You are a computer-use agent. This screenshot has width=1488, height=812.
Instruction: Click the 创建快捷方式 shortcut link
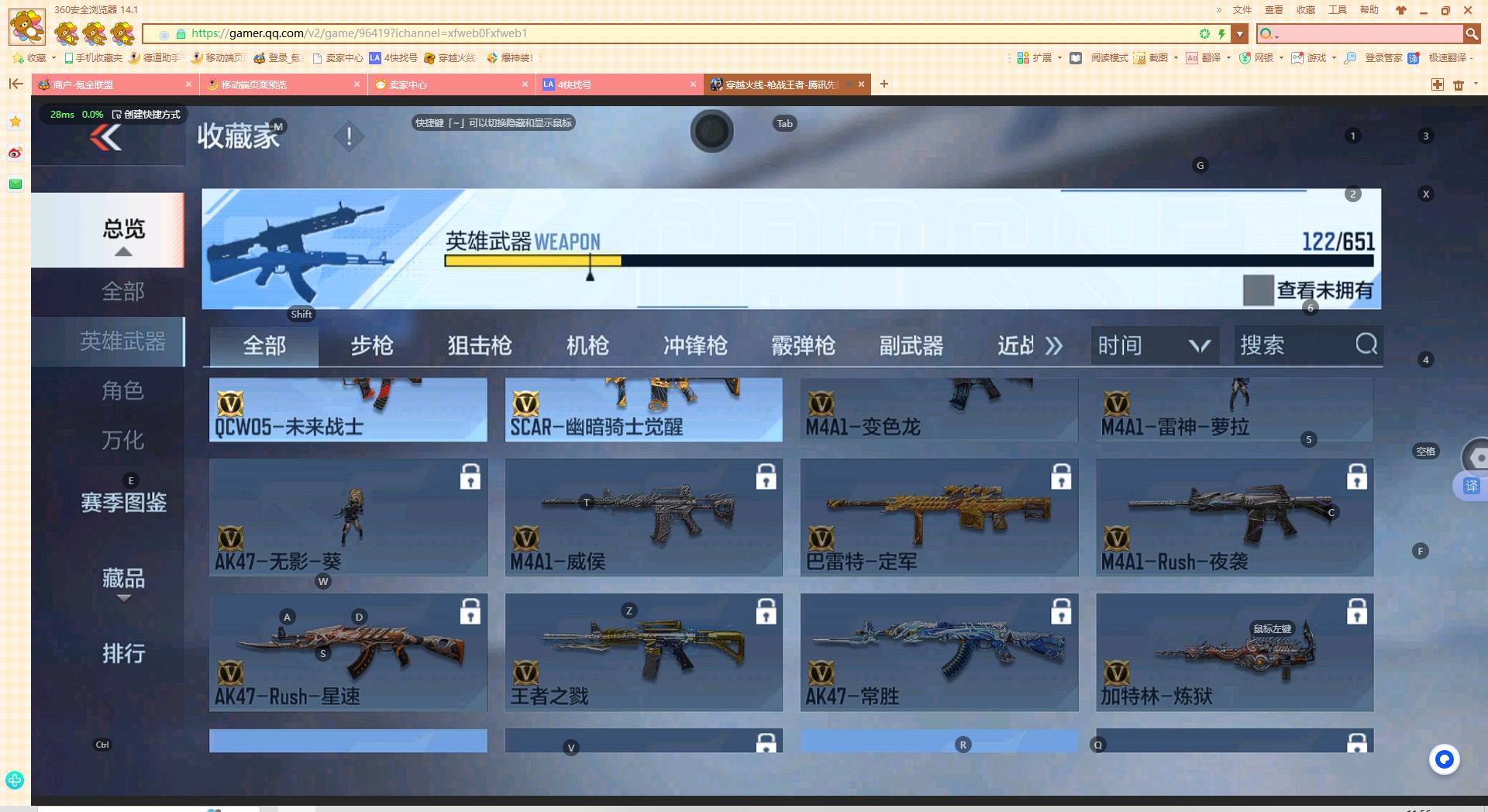pyautogui.click(x=147, y=114)
